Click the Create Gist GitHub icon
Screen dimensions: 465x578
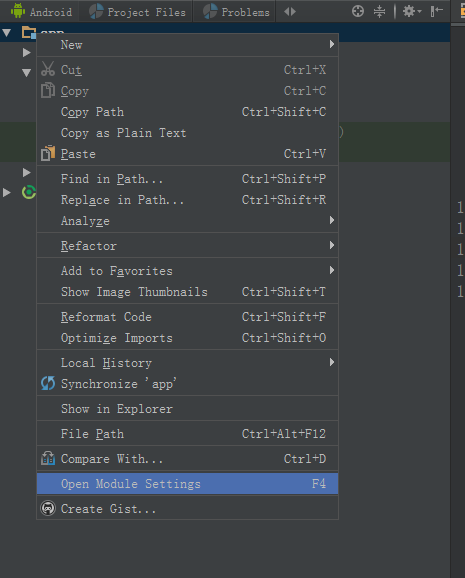pos(48,508)
